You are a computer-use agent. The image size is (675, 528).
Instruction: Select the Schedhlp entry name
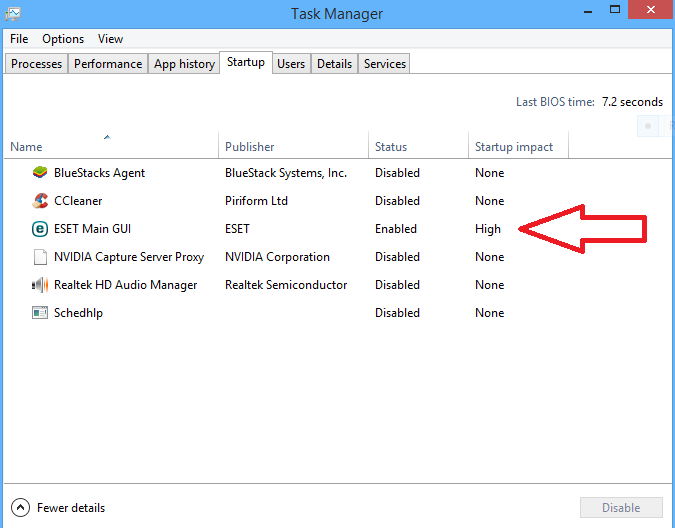(x=78, y=313)
